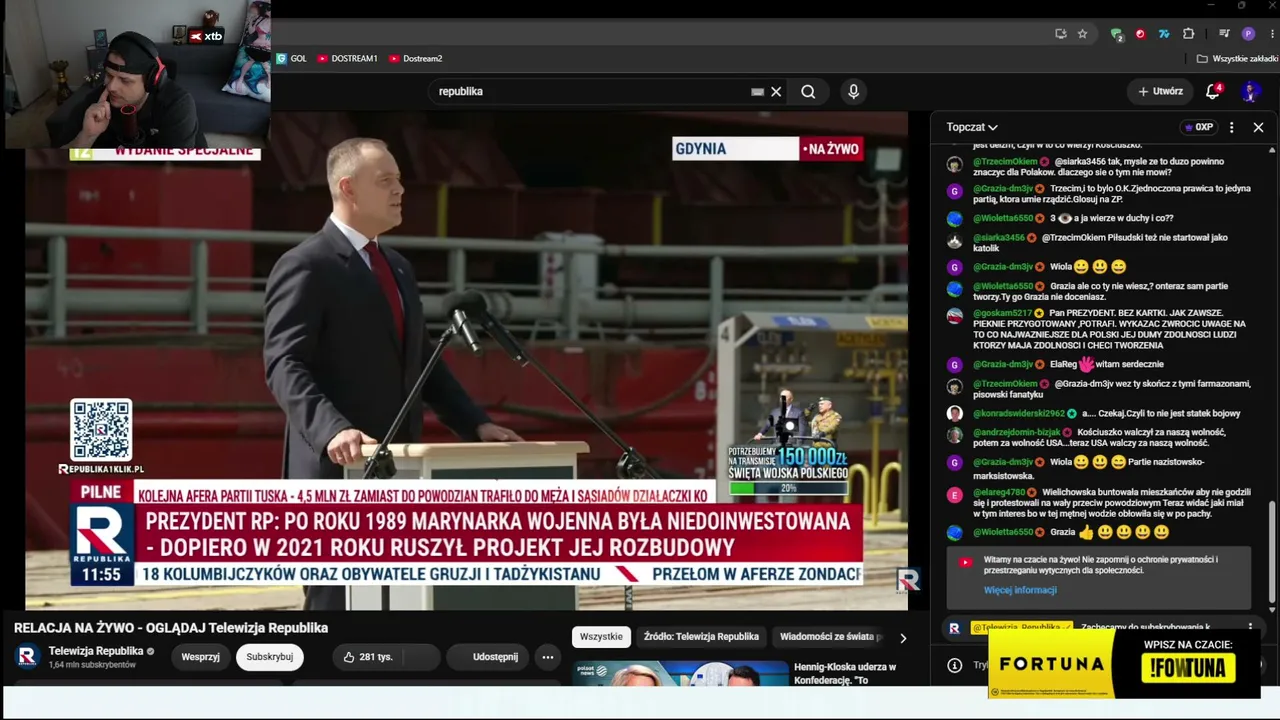Screen dimensions: 1280x720
Task: Open the media control icon in toolbar
Action: click(1224, 34)
